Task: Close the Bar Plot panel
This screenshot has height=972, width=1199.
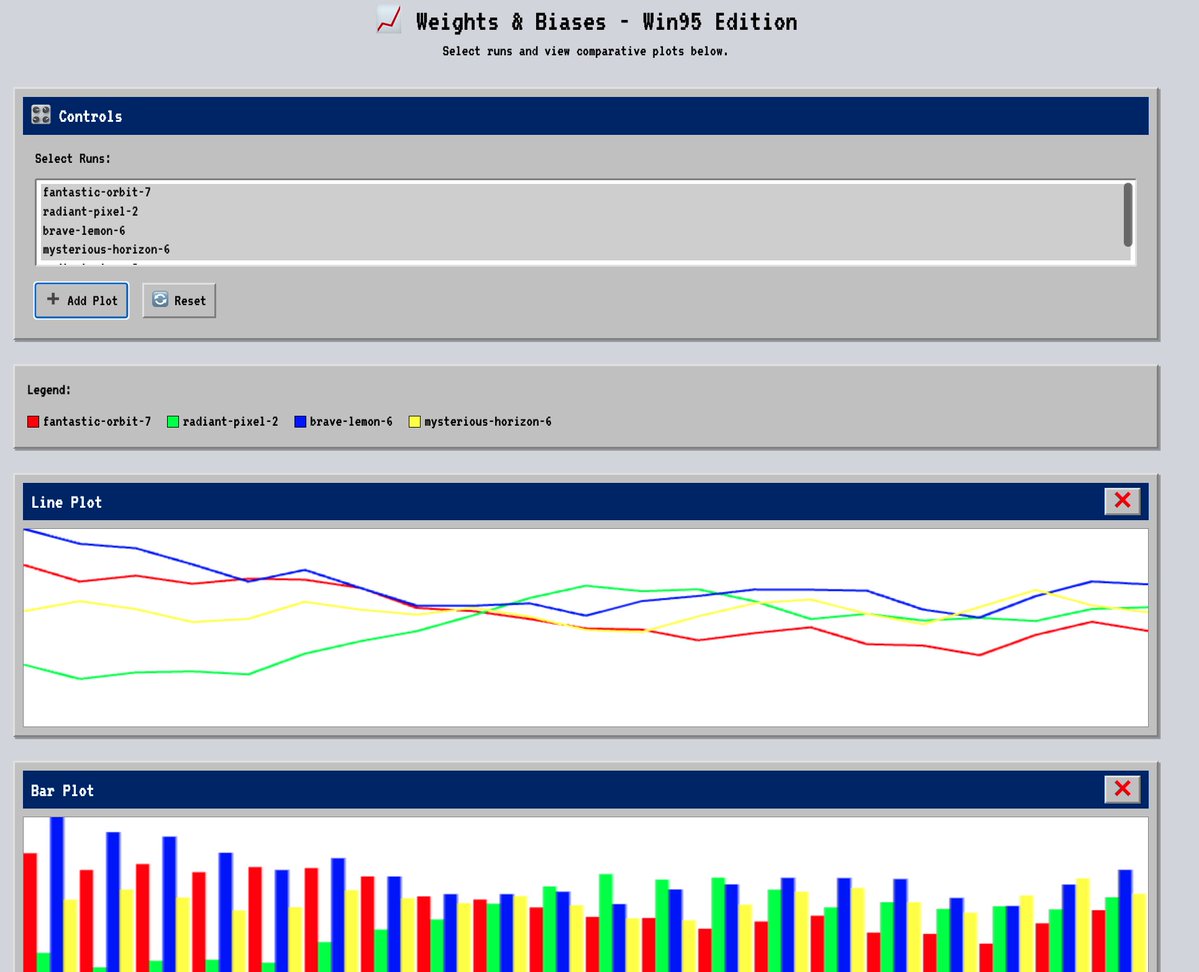Action: coord(1121,789)
